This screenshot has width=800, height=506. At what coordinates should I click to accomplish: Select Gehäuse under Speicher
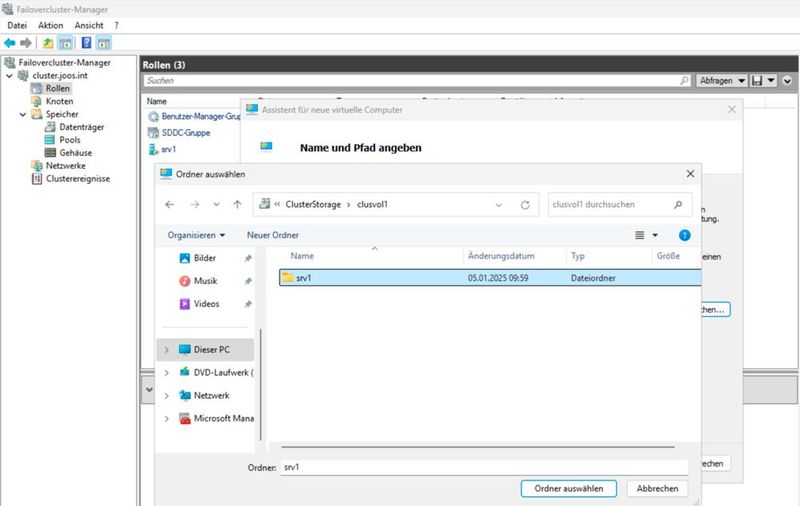point(76,153)
